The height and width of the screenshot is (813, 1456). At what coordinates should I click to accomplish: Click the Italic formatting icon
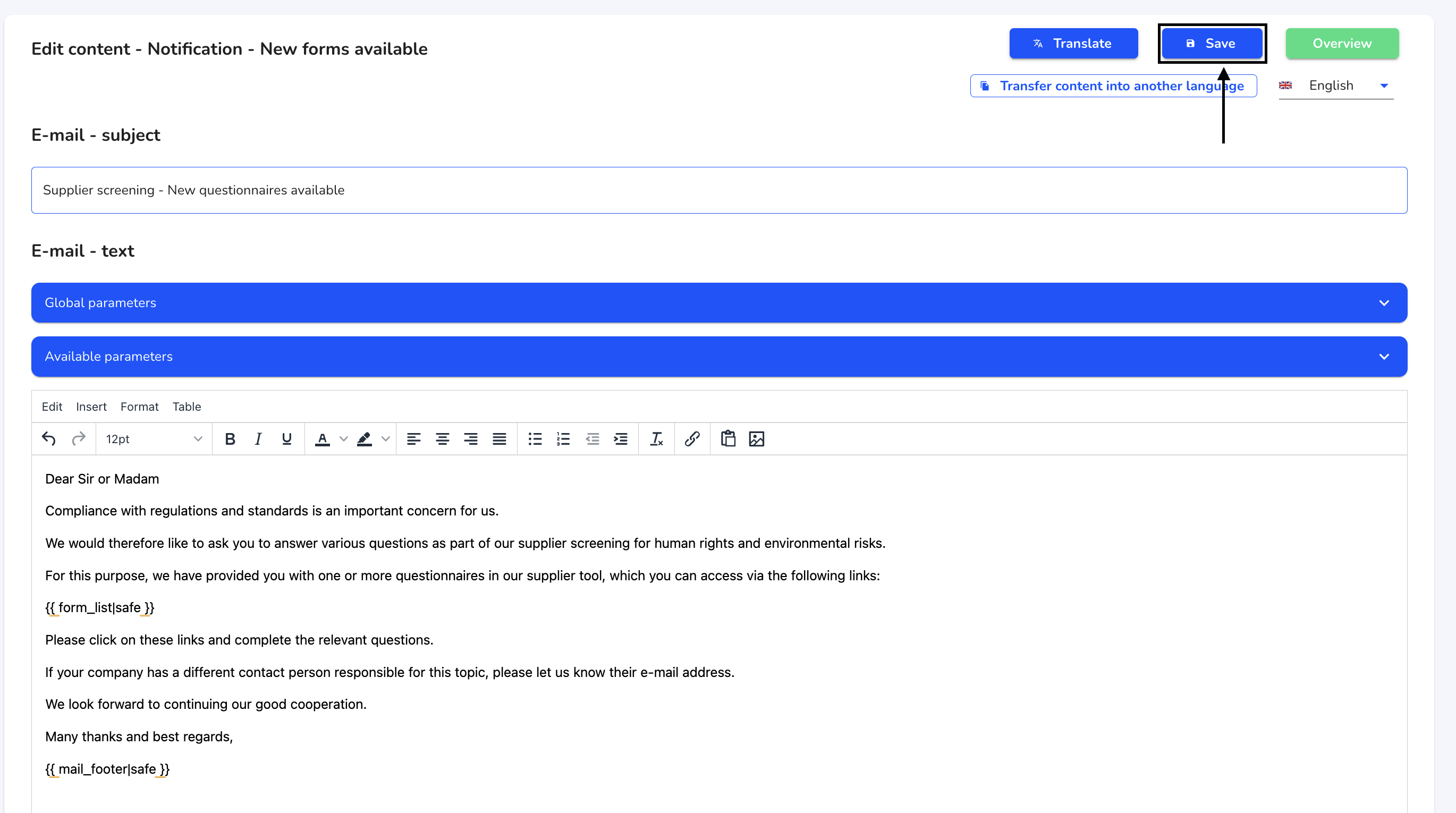(x=258, y=438)
